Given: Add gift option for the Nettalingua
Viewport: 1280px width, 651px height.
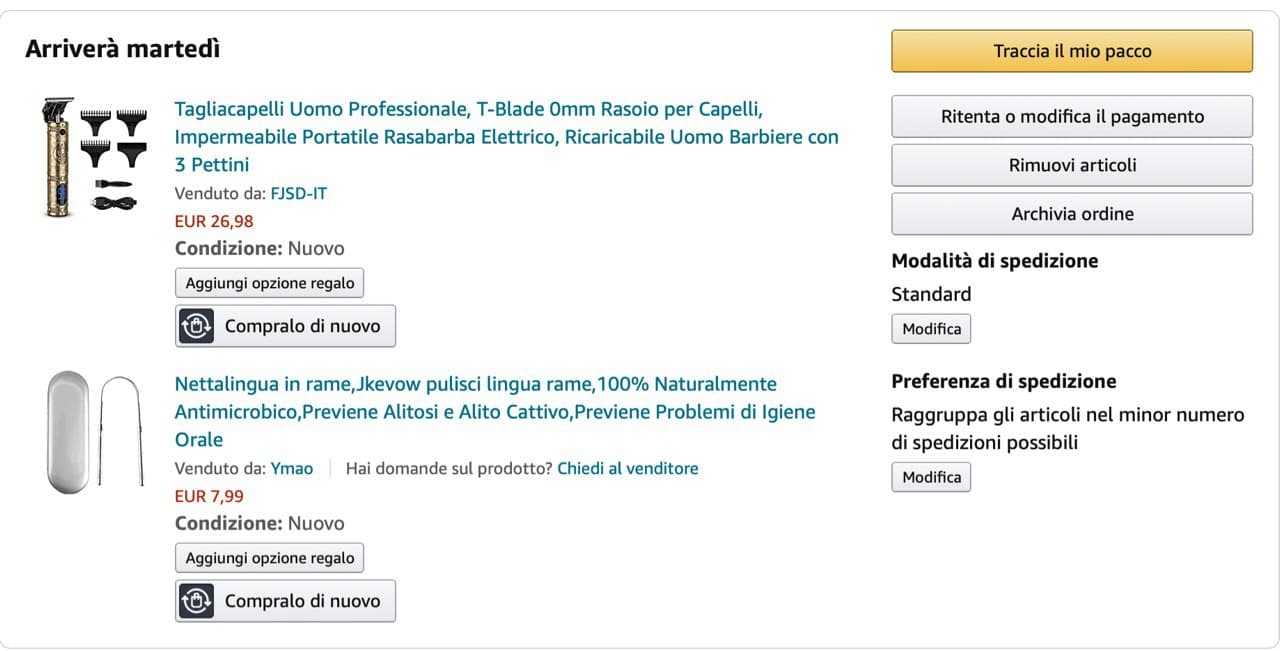Looking at the screenshot, I should [269, 558].
